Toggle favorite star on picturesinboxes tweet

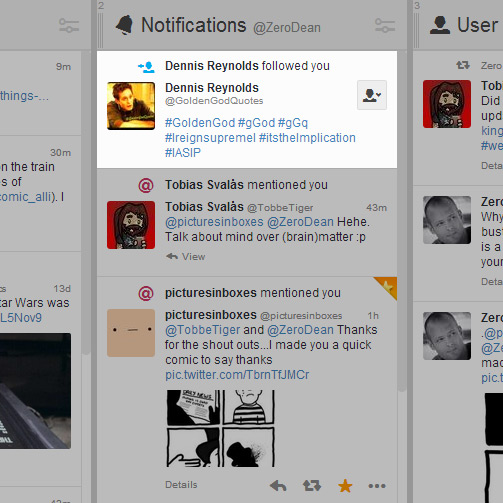tap(345, 486)
